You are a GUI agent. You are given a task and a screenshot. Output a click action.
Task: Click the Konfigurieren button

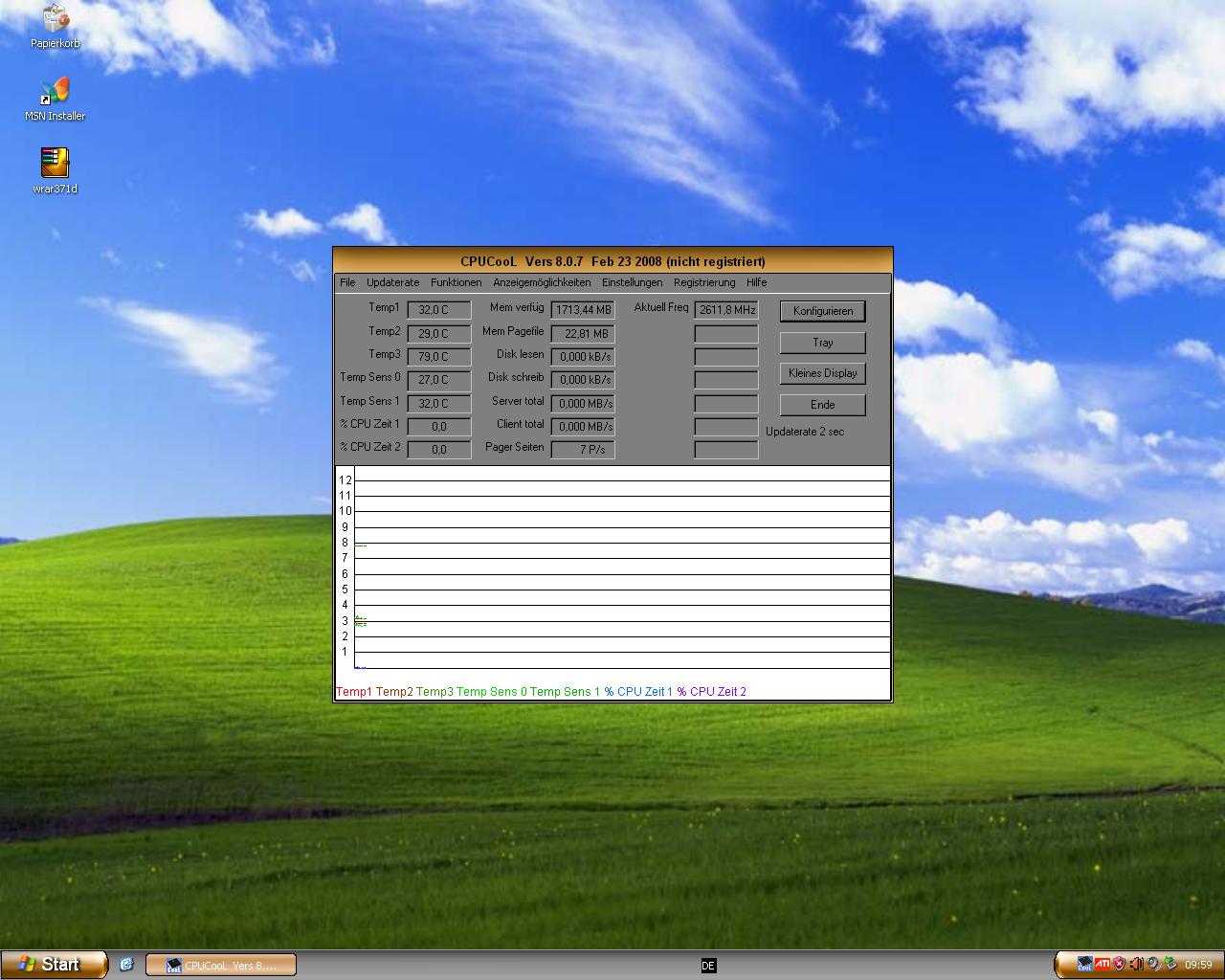point(823,311)
